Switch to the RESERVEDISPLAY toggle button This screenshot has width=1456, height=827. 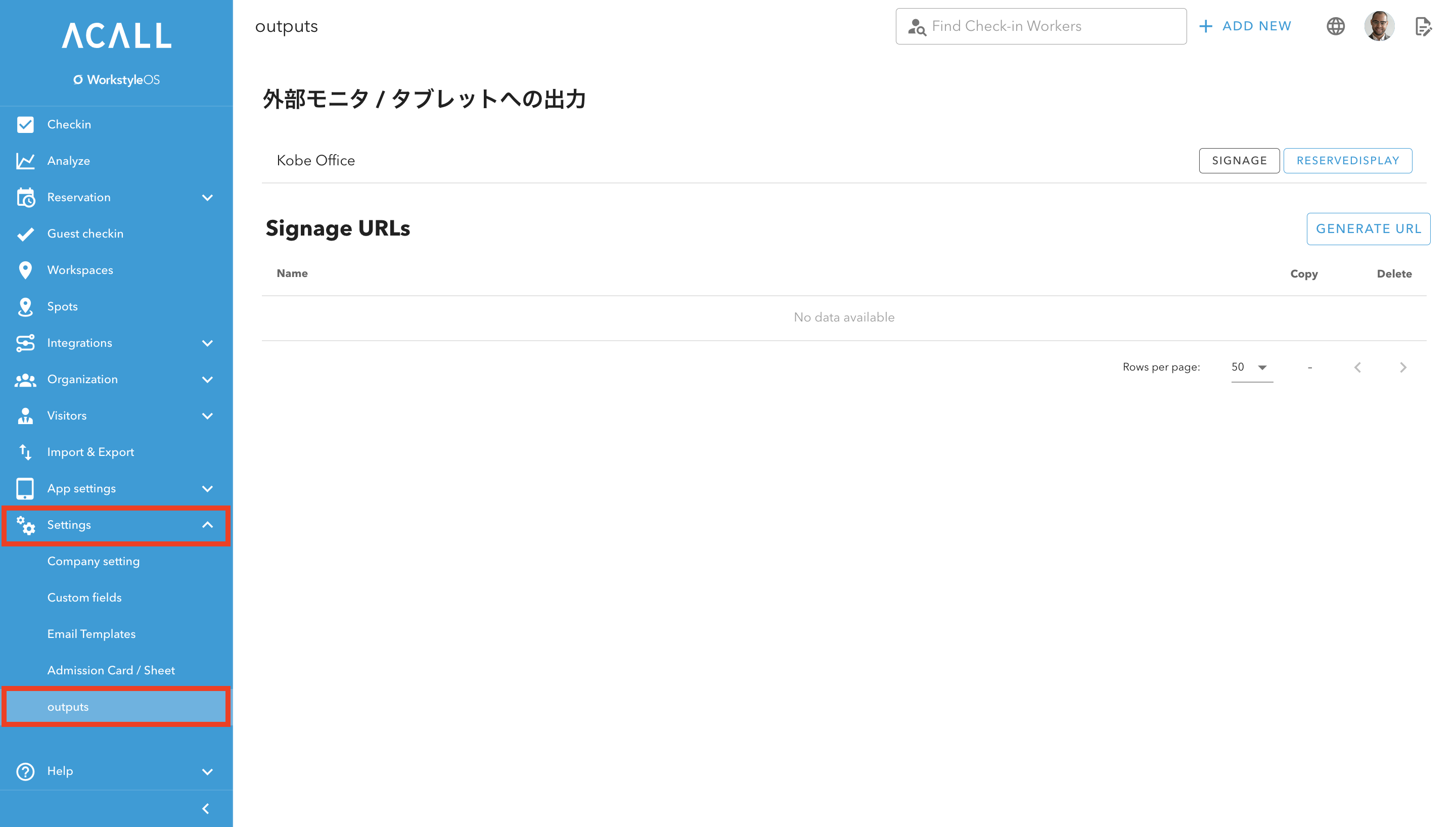[1347, 161]
